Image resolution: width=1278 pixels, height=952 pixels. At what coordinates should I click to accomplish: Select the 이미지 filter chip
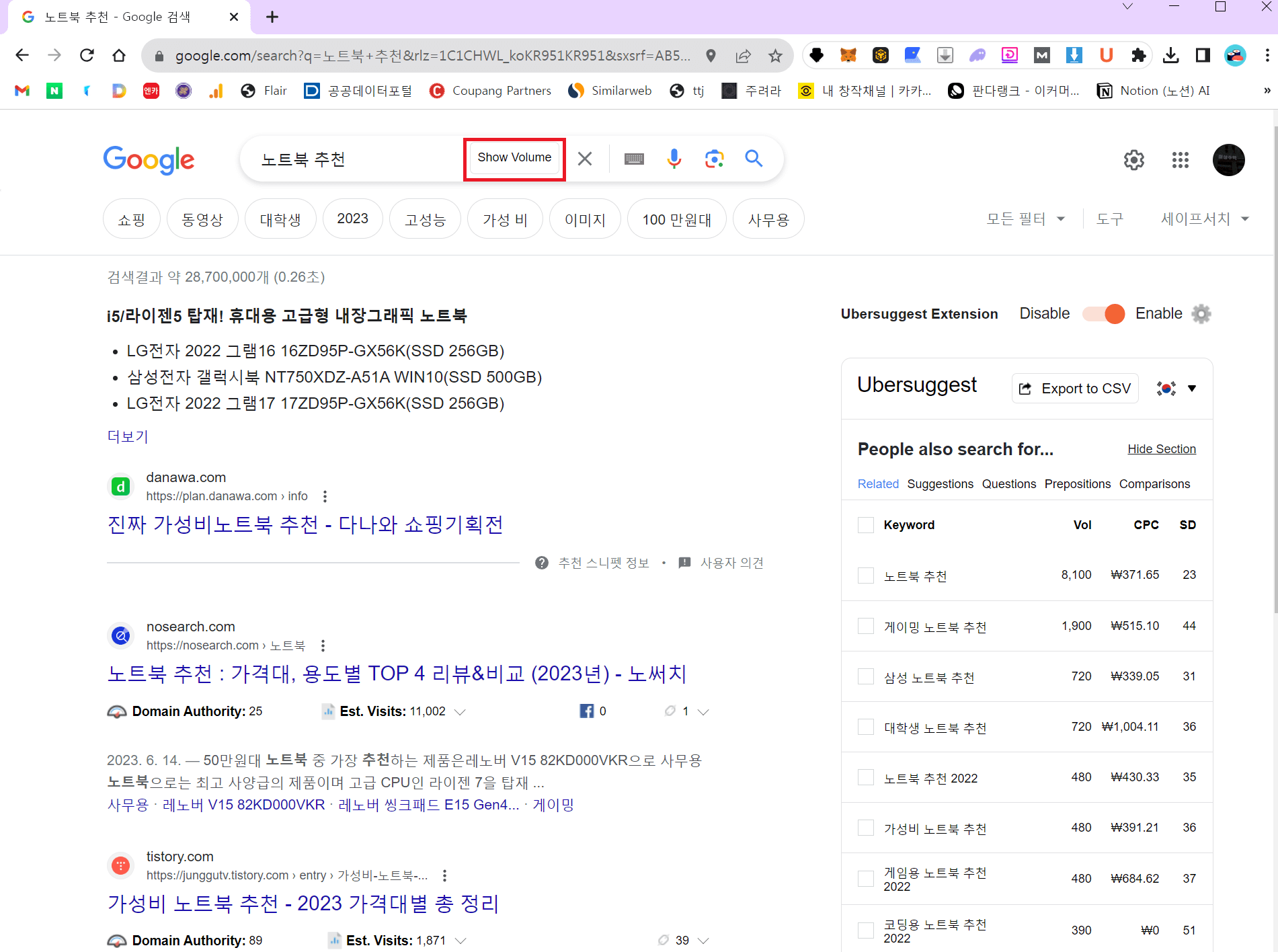point(585,219)
